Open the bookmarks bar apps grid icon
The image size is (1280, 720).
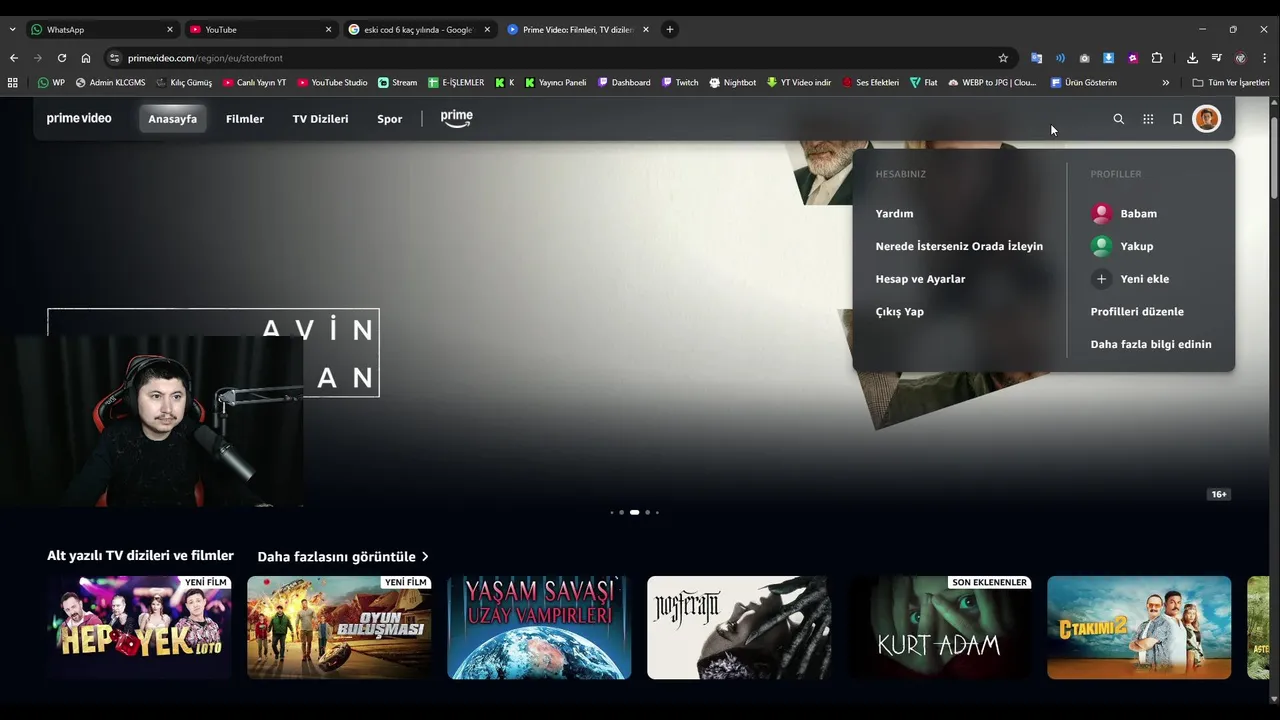click(x=12, y=83)
